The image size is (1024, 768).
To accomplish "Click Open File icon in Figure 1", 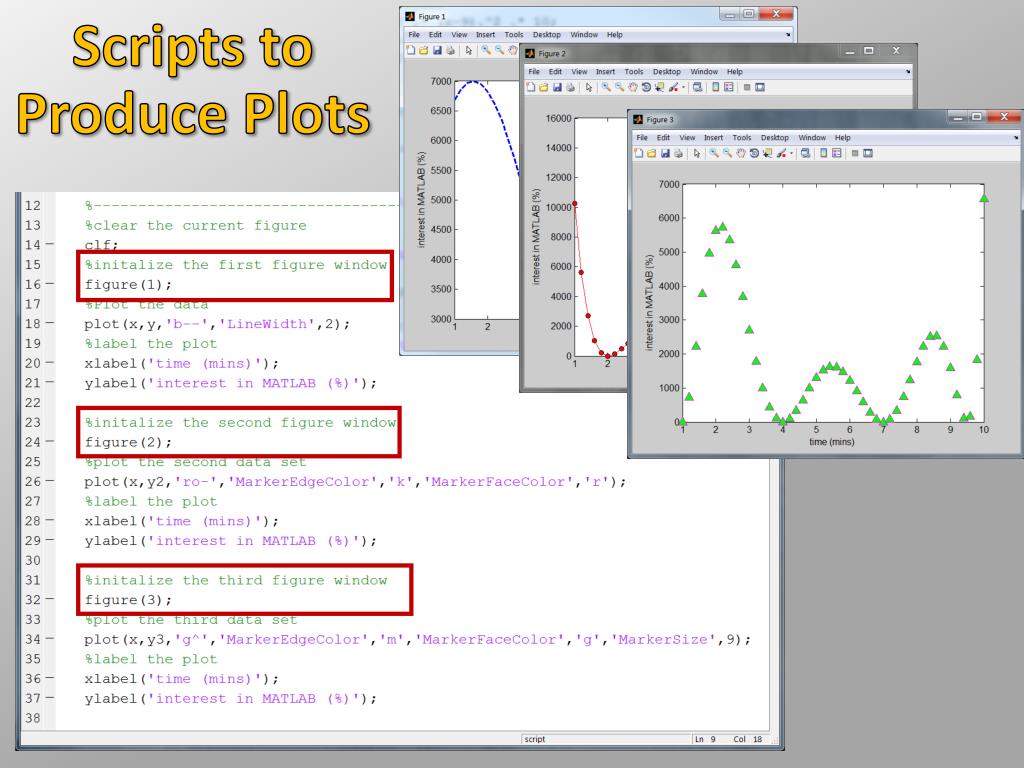I will [424, 50].
